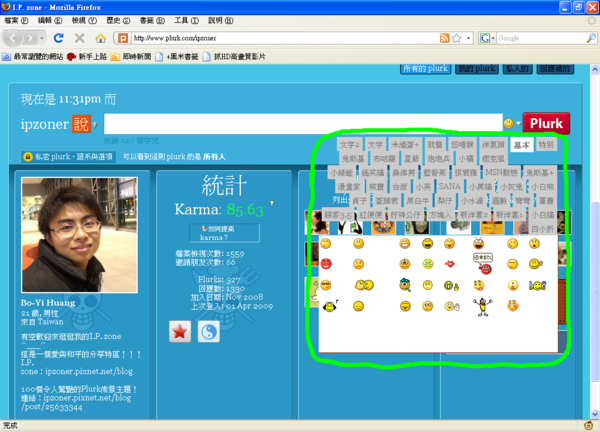The height and width of the screenshot is (432, 600).
Task: Insert the waving smiley with hand emoticon
Action: pos(452,306)
